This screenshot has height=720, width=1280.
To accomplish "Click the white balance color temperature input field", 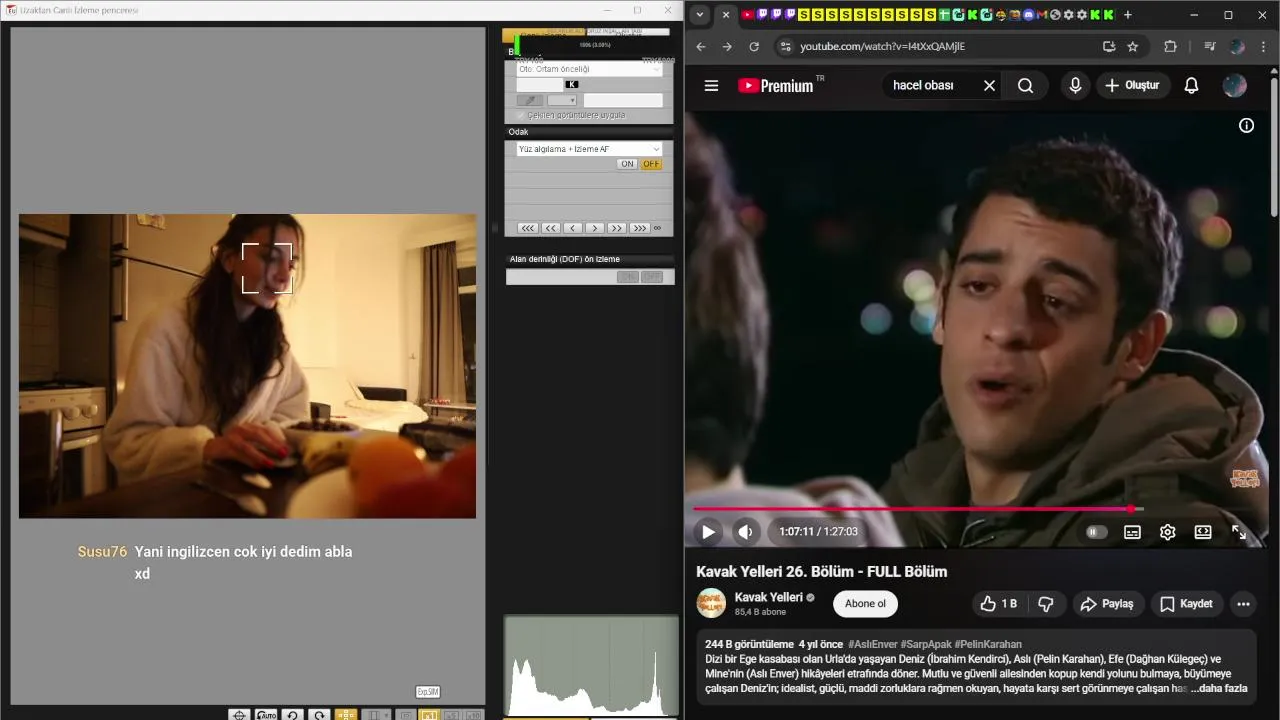I will (x=539, y=84).
